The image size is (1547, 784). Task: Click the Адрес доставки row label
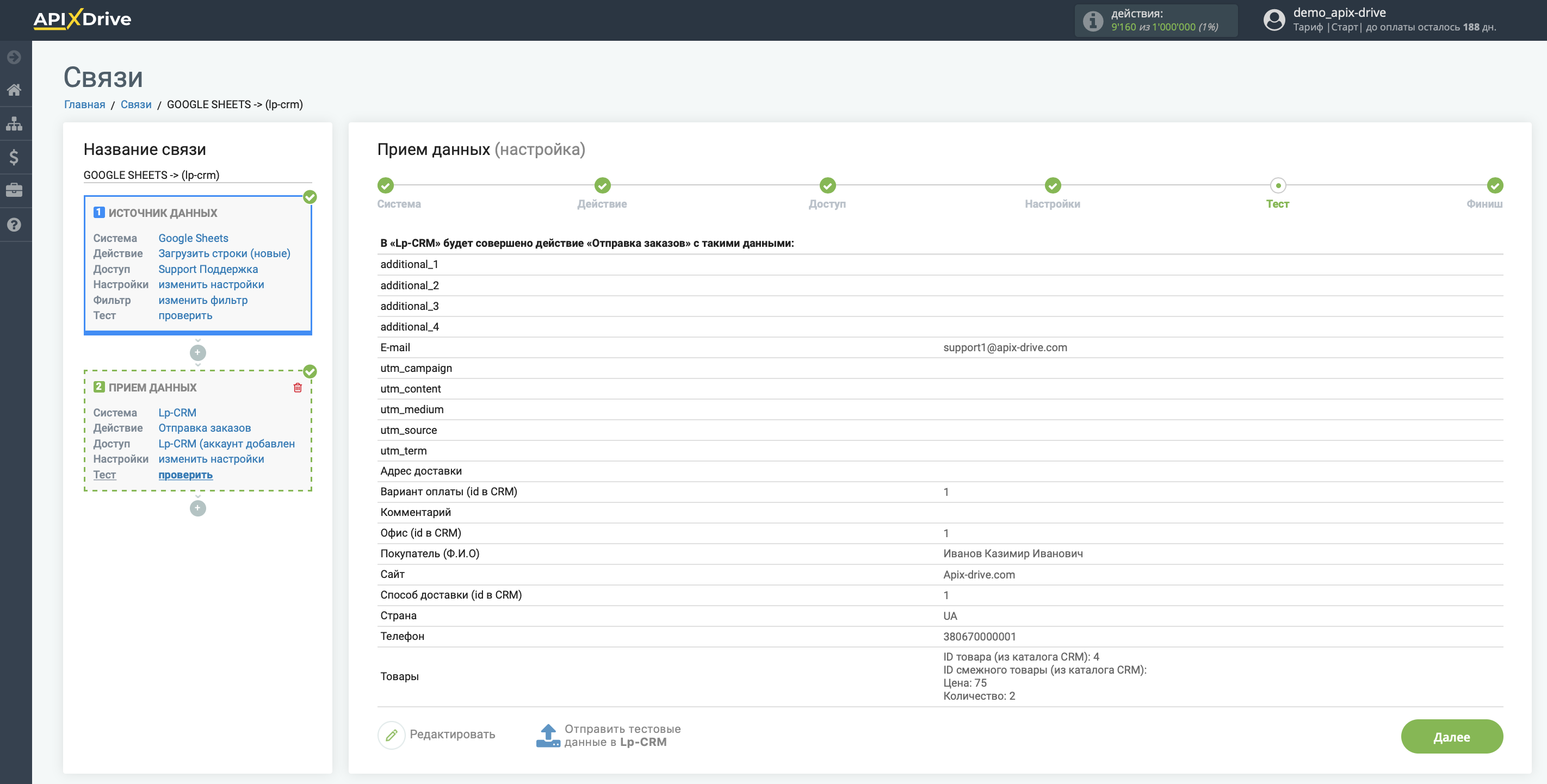click(x=420, y=471)
